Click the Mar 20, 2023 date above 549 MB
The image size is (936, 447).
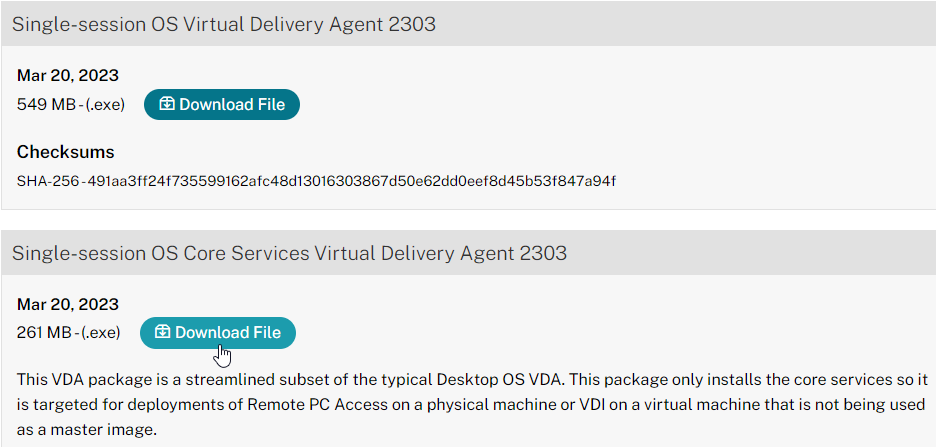click(x=67, y=75)
